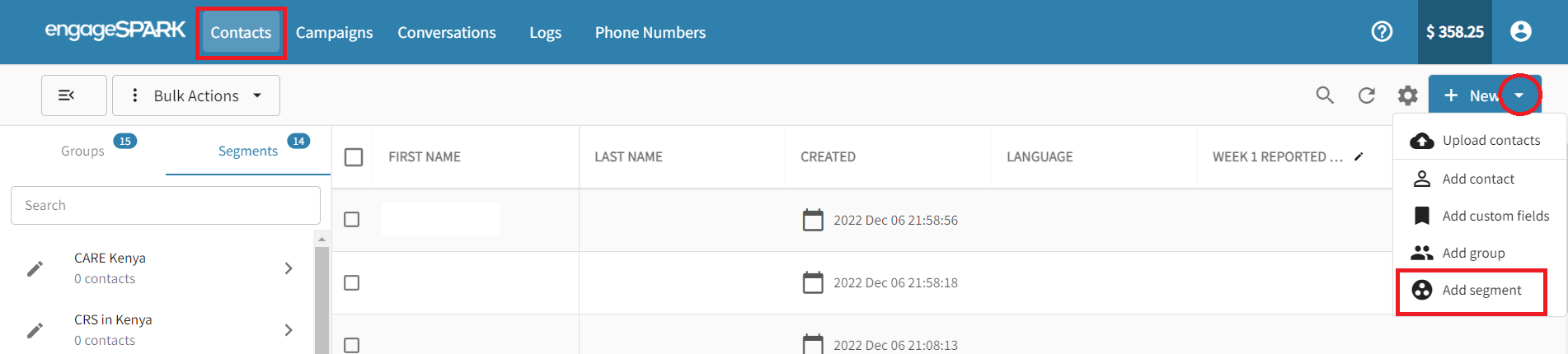1568x354 pixels.
Task: Choose Add segment from the menu
Action: [1481, 290]
